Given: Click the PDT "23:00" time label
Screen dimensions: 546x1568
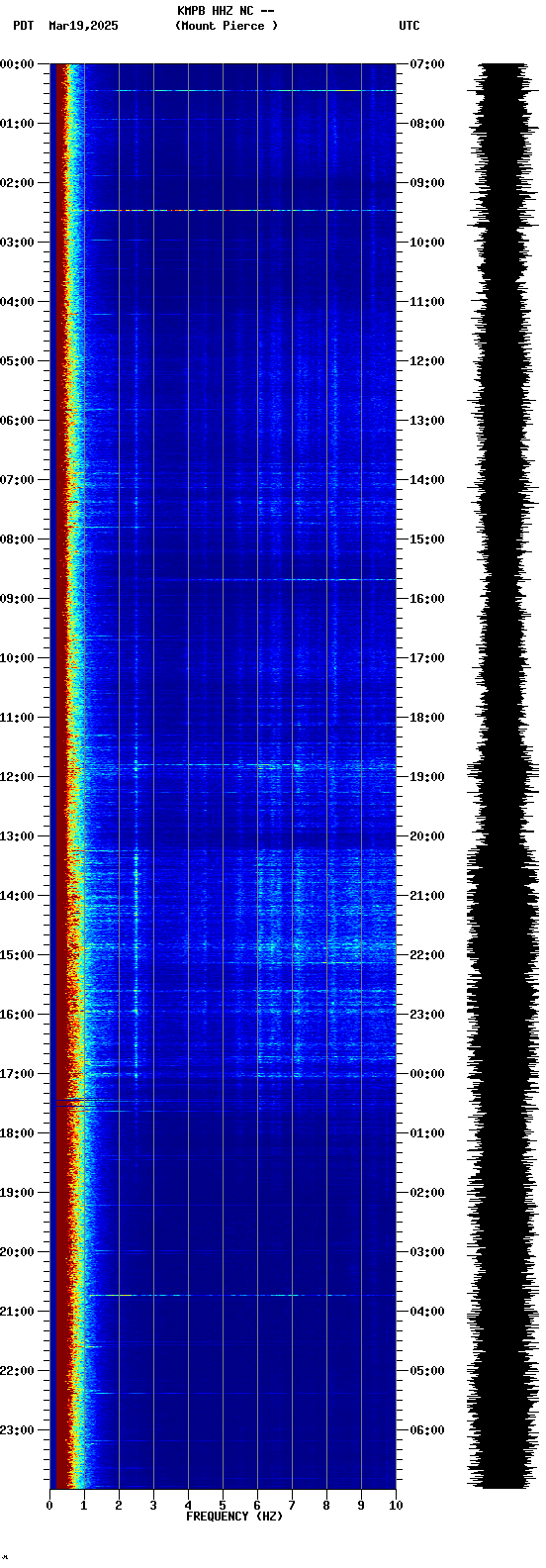Looking at the screenshot, I should pos(17,1430).
